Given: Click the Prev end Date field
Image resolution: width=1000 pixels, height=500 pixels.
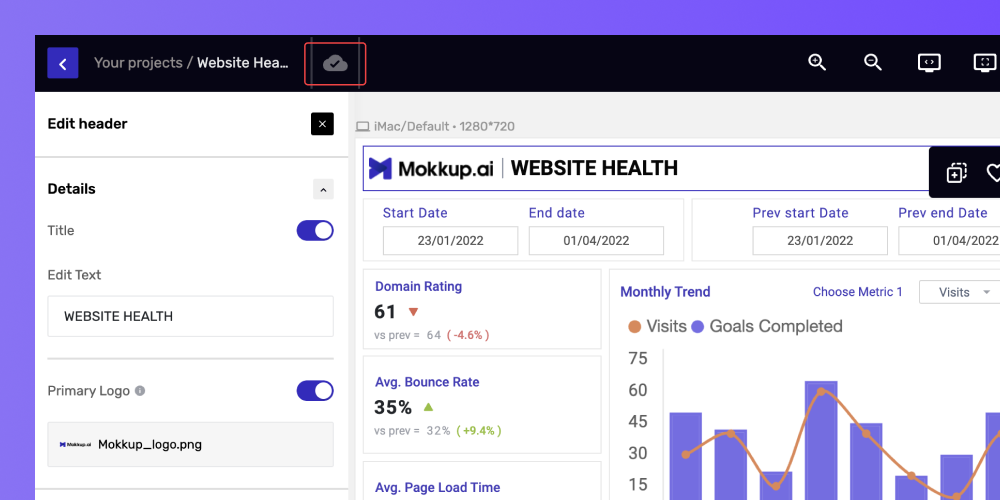Looking at the screenshot, I should [x=950, y=240].
